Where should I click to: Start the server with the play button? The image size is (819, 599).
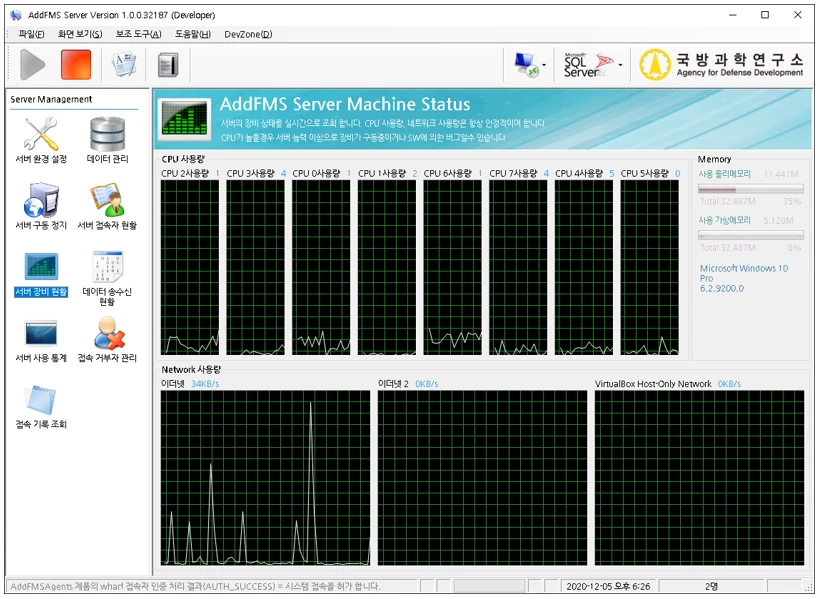32,64
